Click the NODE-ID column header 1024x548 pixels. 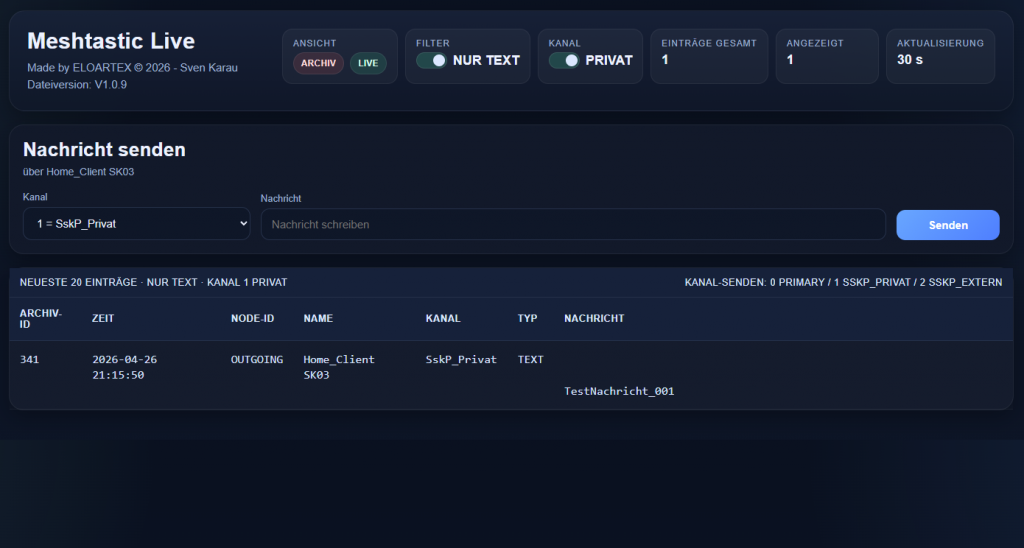tap(253, 318)
